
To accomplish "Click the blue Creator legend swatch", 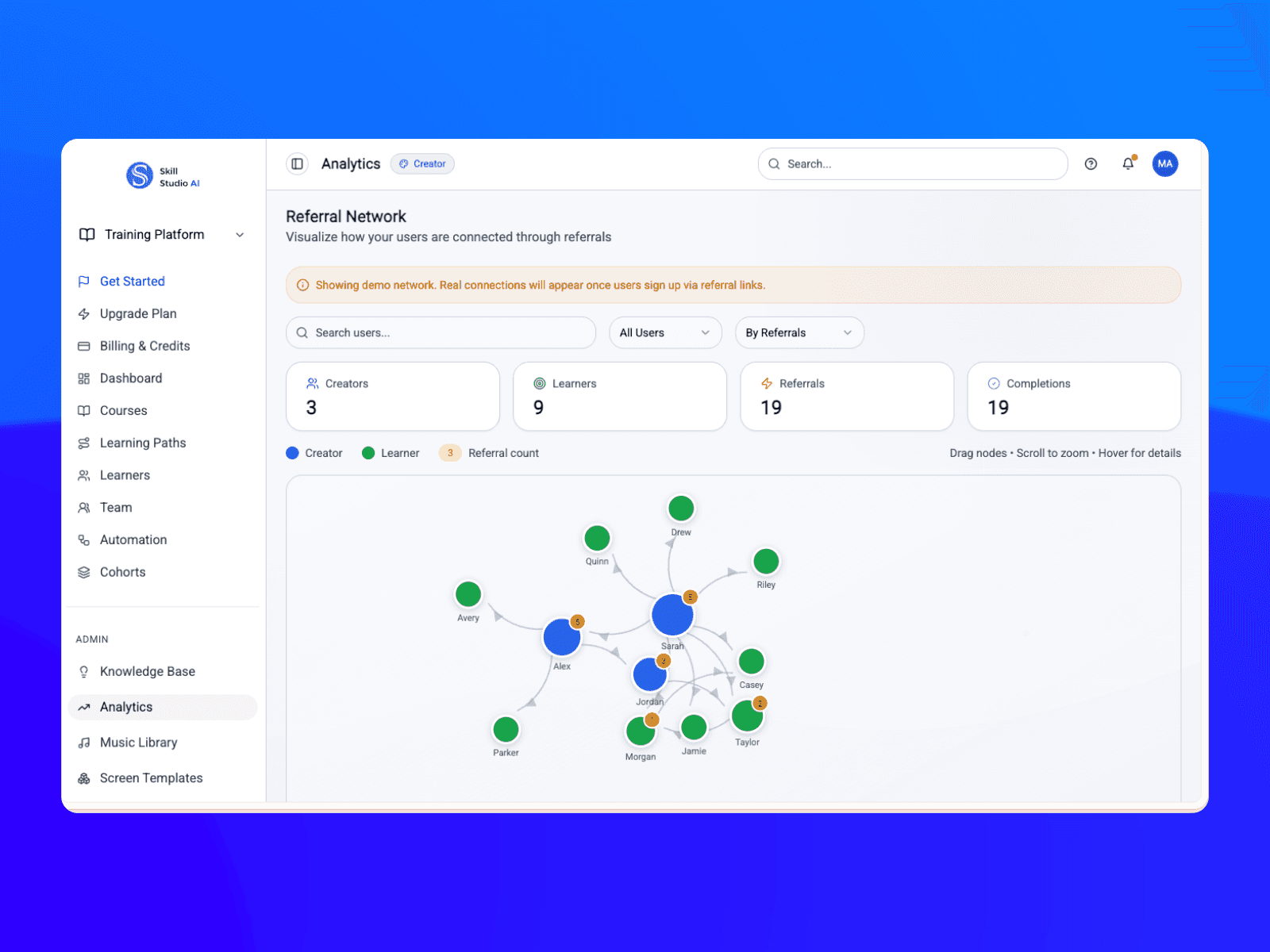I will click(292, 453).
